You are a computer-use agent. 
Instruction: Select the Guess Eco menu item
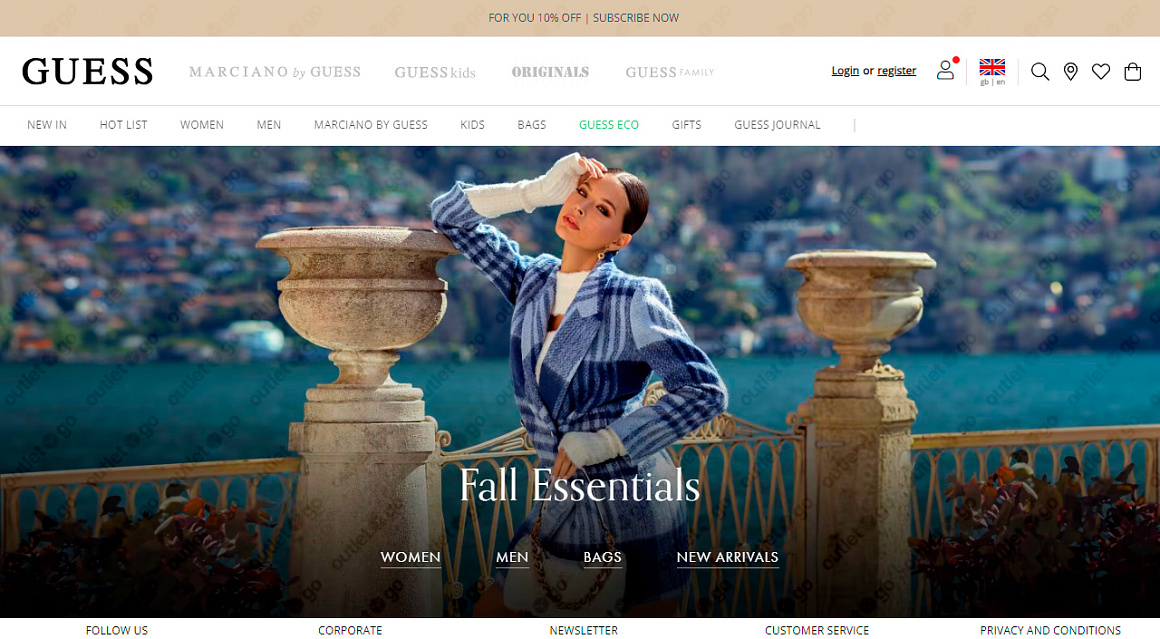click(609, 125)
